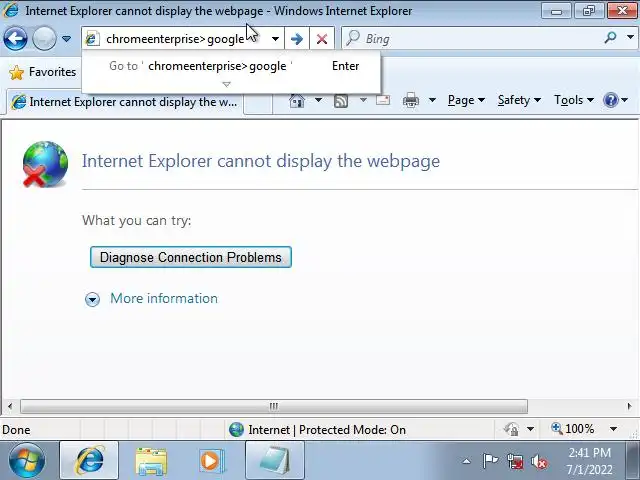
Task: Click the Print toolbar icon
Action: tap(411, 100)
